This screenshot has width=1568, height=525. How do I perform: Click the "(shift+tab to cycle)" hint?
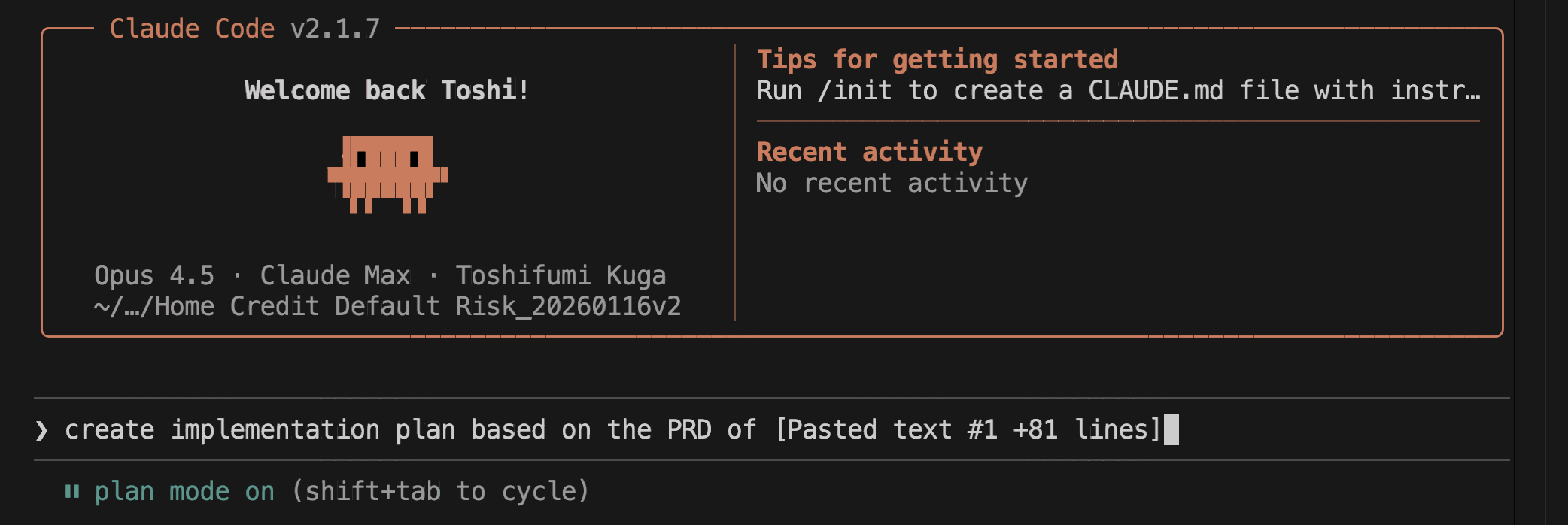[x=440, y=492]
